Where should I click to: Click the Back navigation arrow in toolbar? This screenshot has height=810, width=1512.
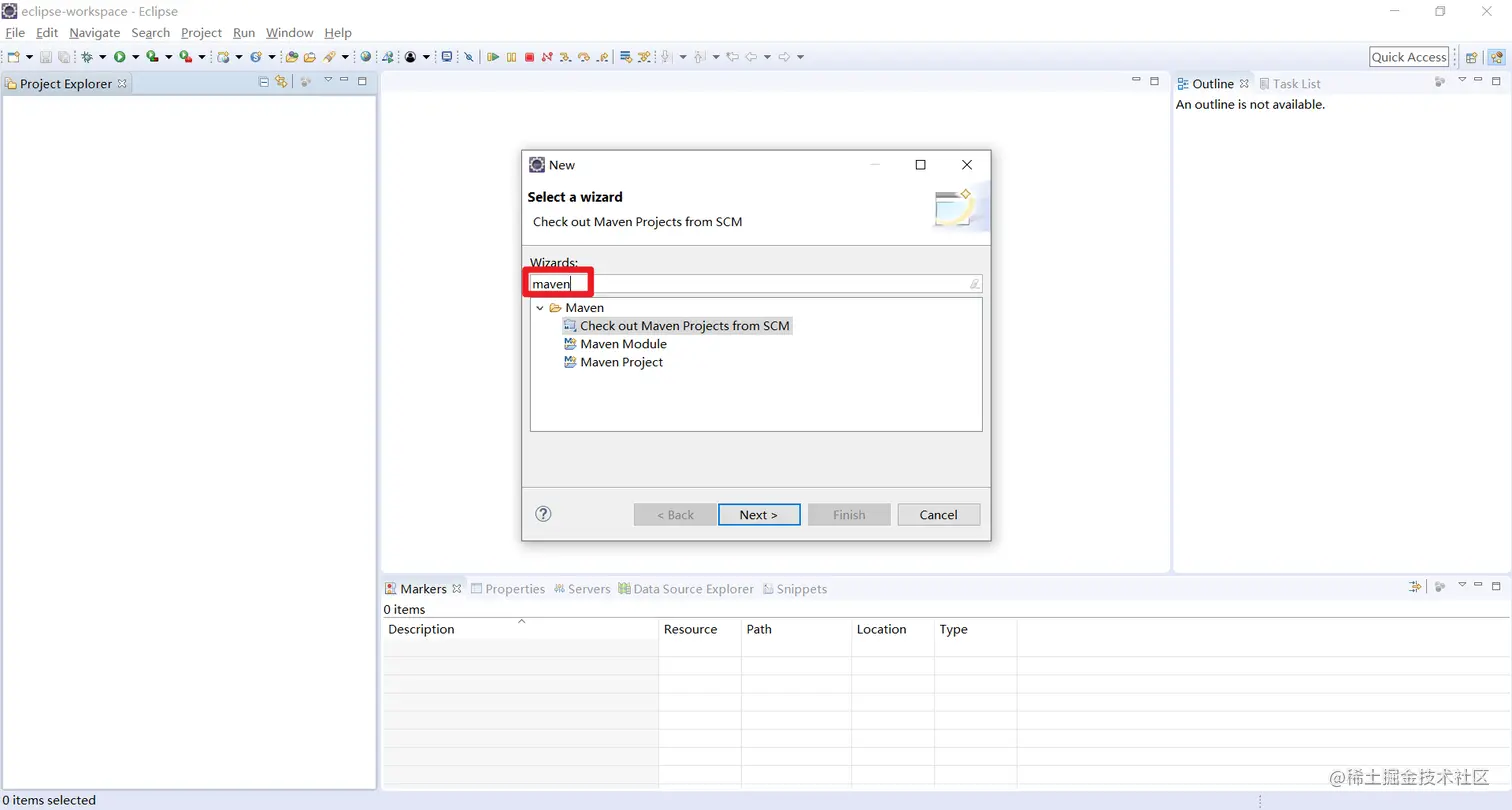coord(750,57)
